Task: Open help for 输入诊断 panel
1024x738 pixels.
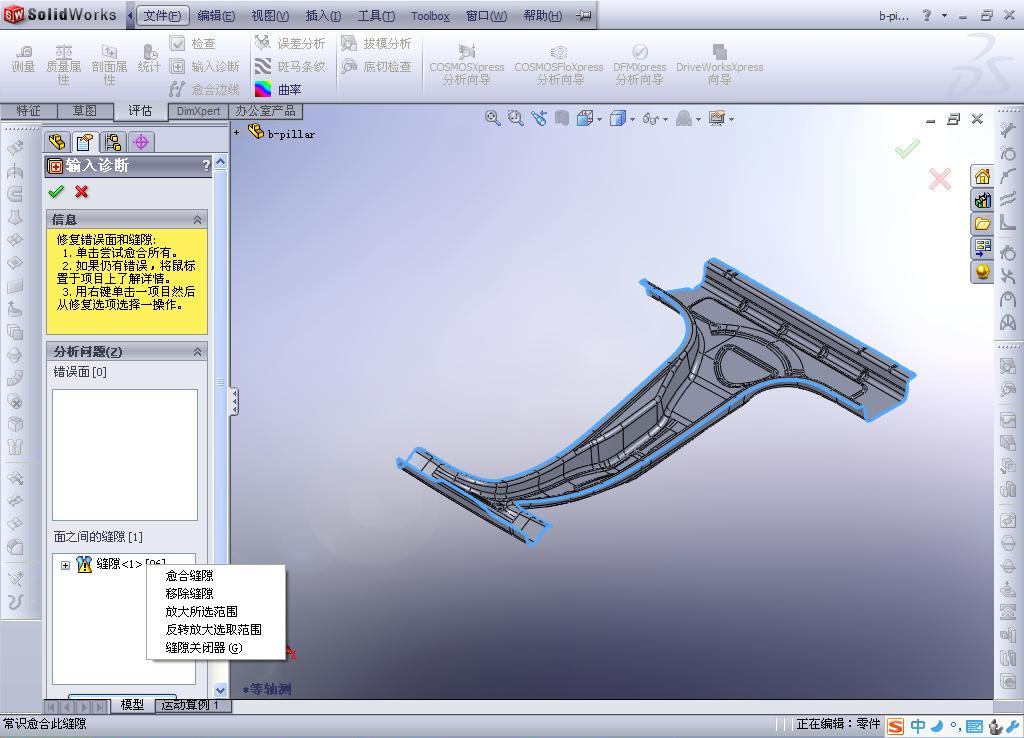Action: (206, 165)
